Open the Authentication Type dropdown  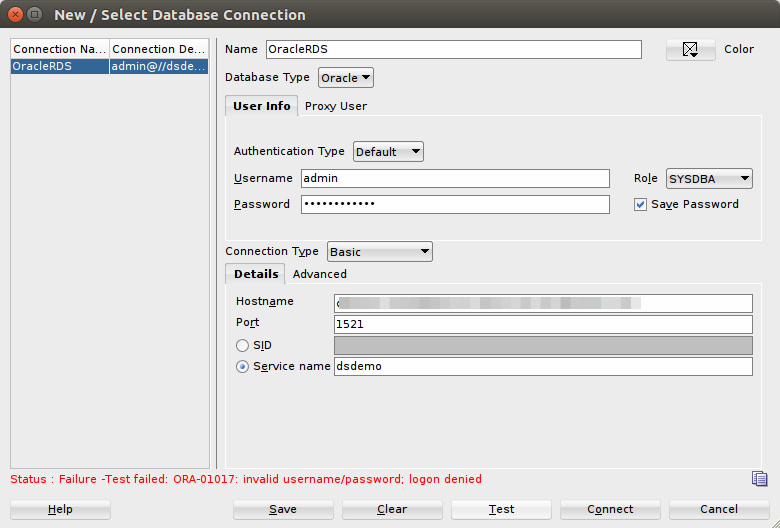point(388,152)
